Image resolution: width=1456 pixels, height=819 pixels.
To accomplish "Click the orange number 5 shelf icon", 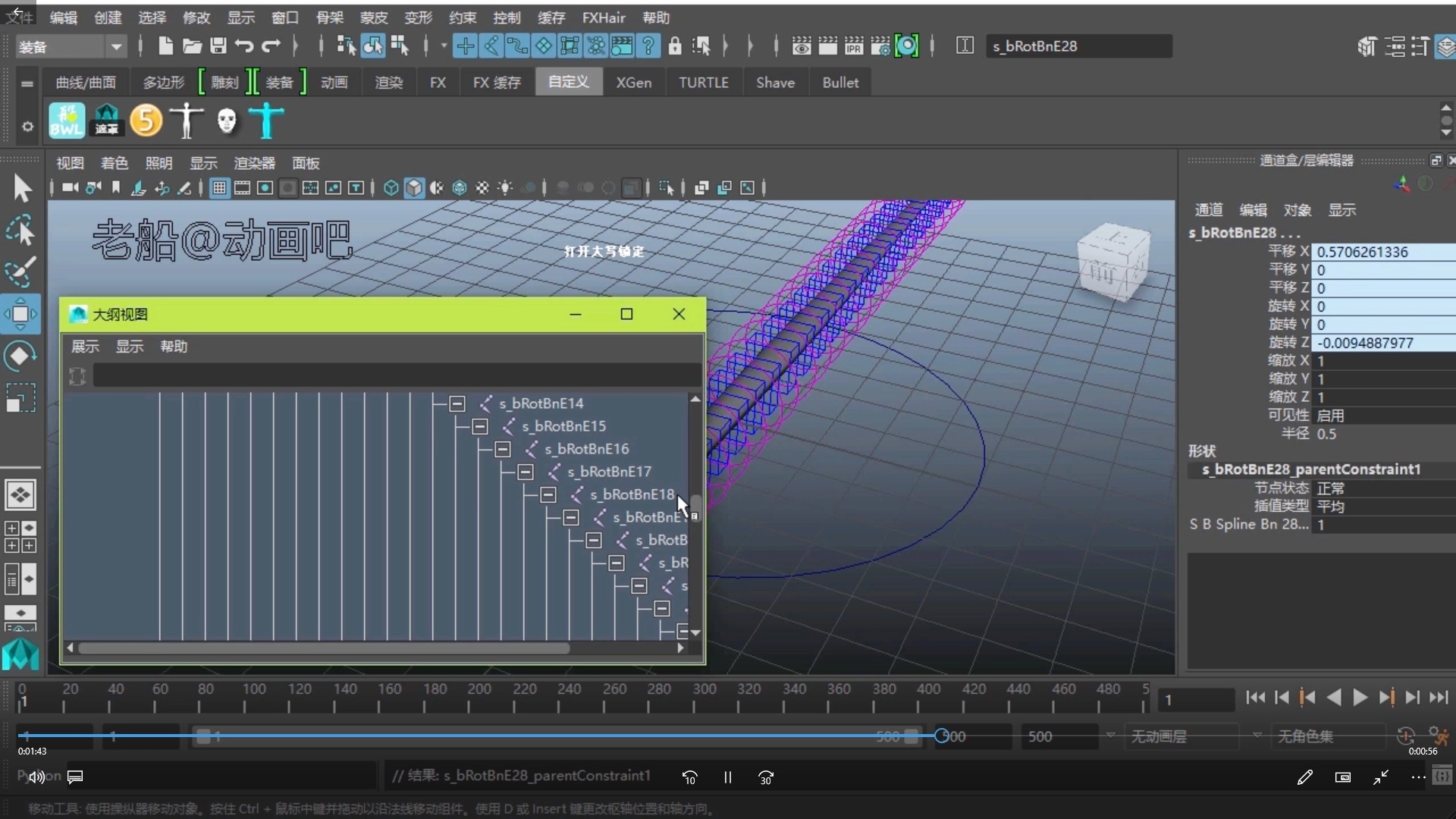I will [146, 121].
